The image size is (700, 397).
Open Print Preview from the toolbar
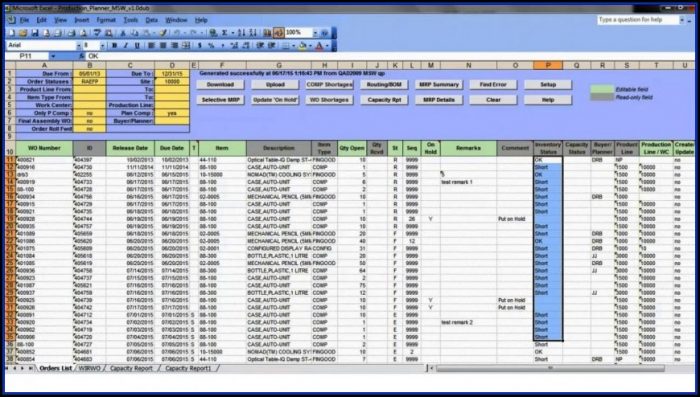tap(83, 33)
